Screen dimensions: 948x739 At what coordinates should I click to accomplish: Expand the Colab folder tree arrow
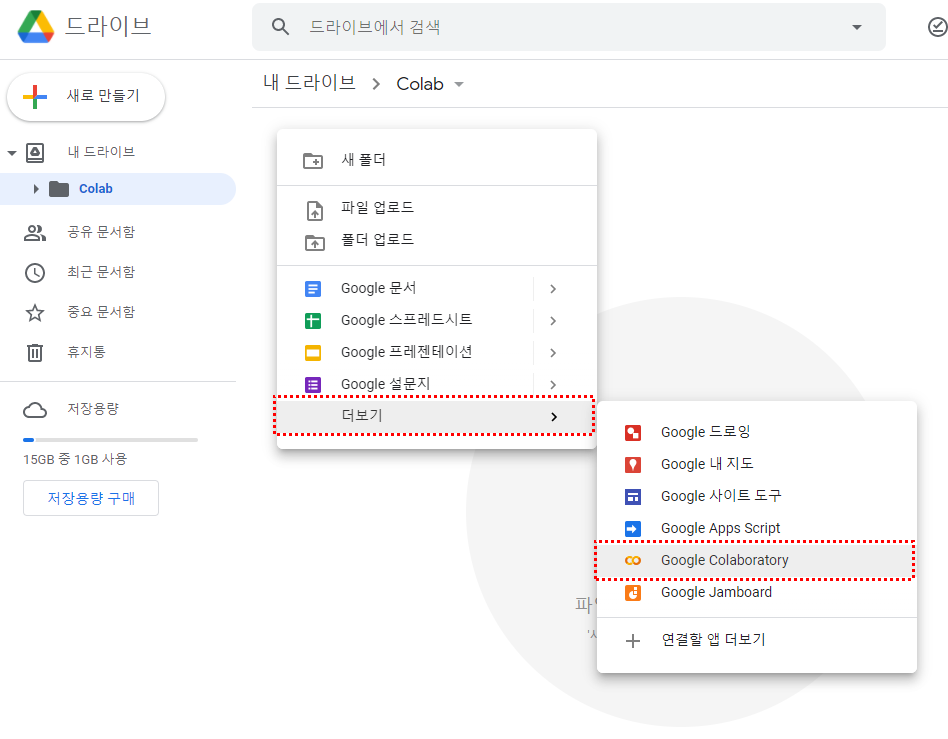(36, 189)
